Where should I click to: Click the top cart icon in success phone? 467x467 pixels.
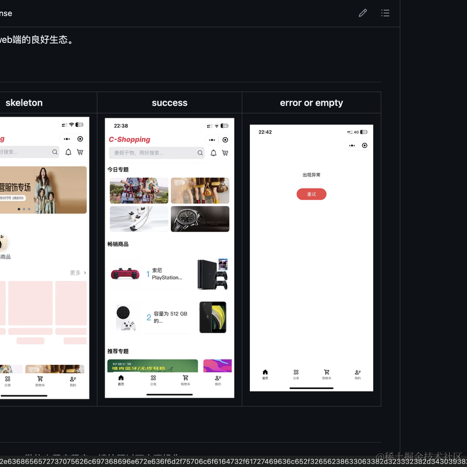(225, 153)
